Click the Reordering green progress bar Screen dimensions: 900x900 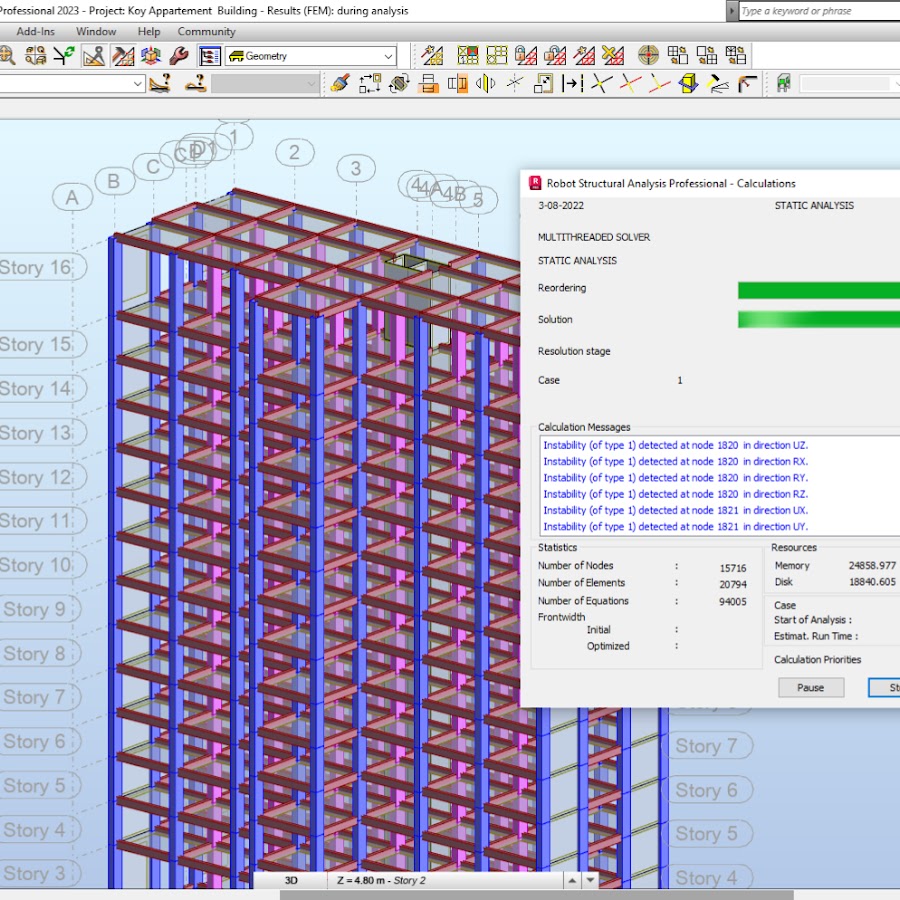pos(818,290)
